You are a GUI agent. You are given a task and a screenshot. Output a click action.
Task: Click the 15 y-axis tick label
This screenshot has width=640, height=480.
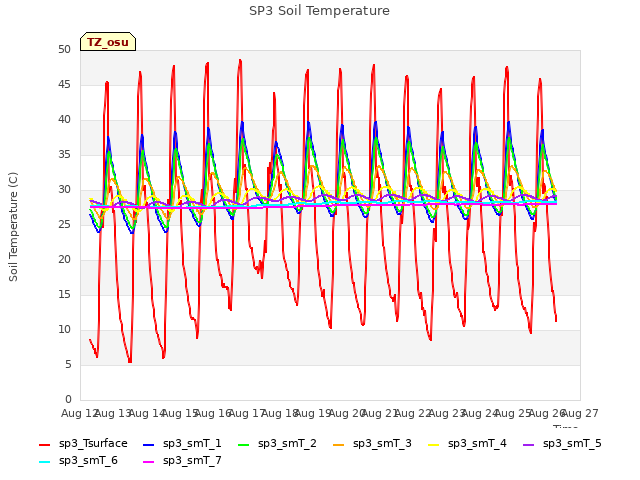(64, 295)
